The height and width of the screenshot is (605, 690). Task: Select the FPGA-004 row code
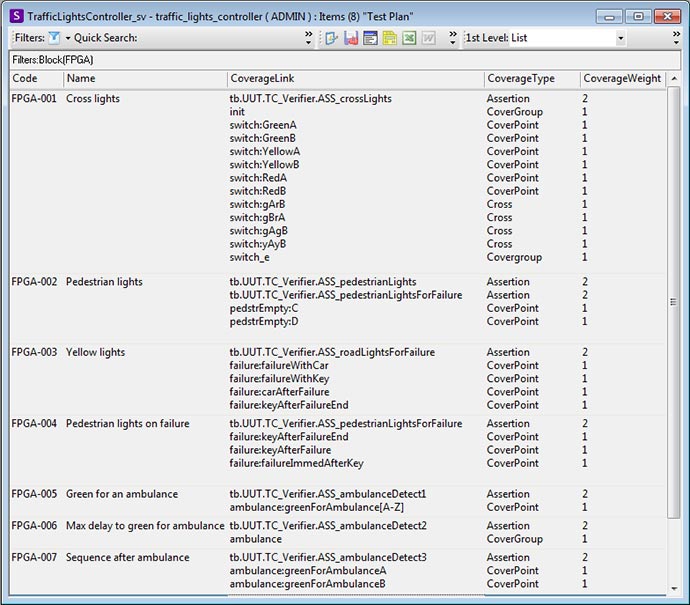tap(34, 423)
